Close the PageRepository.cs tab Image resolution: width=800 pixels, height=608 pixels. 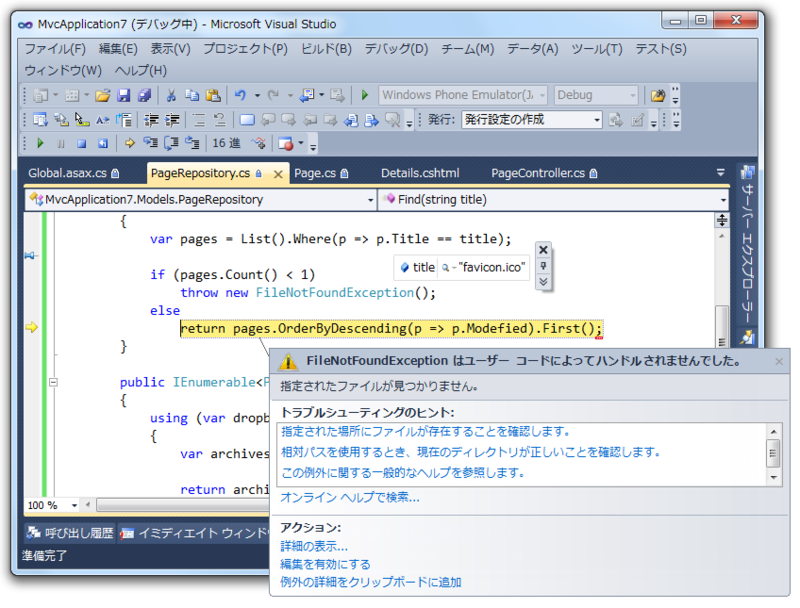tap(278, 174)
